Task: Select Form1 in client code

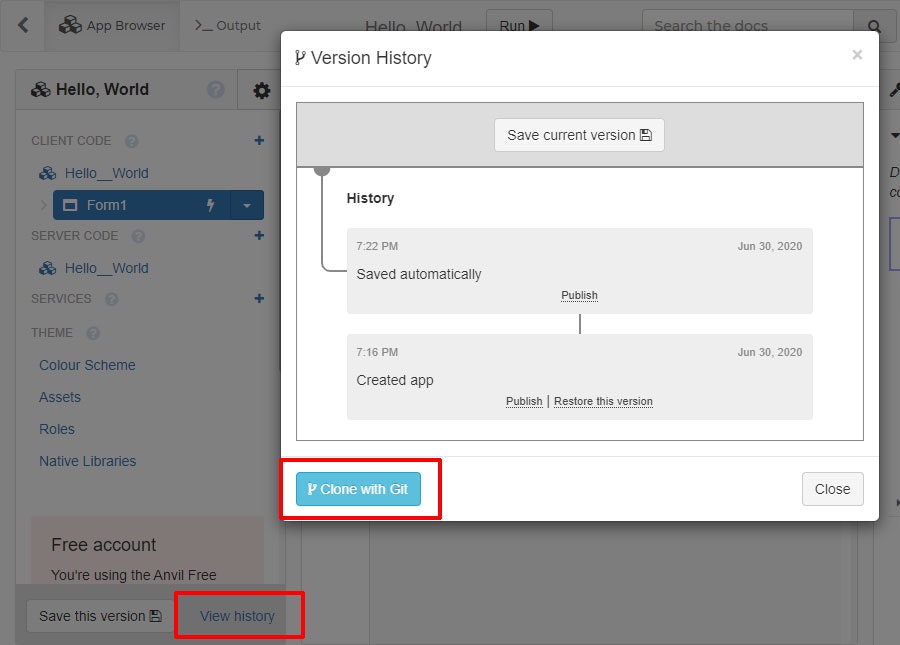Action: click(141, 205)
